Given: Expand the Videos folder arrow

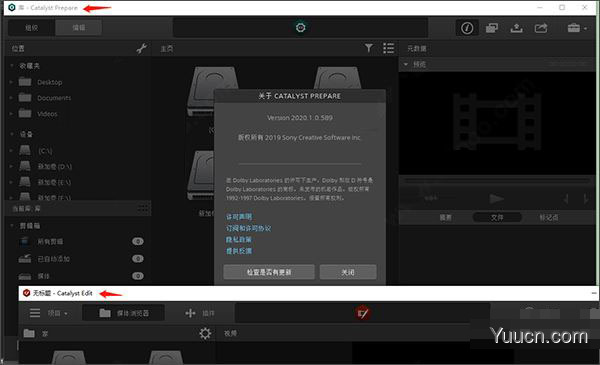Looking at the screenshot, I should (x=11, y=114).
